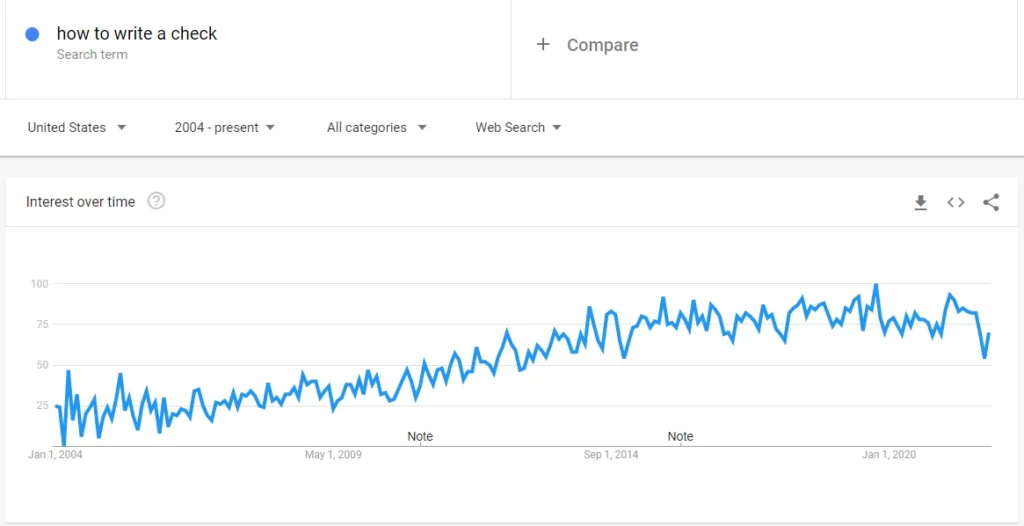
Task: Click the 'Search term' label
Action: (92, 55)
